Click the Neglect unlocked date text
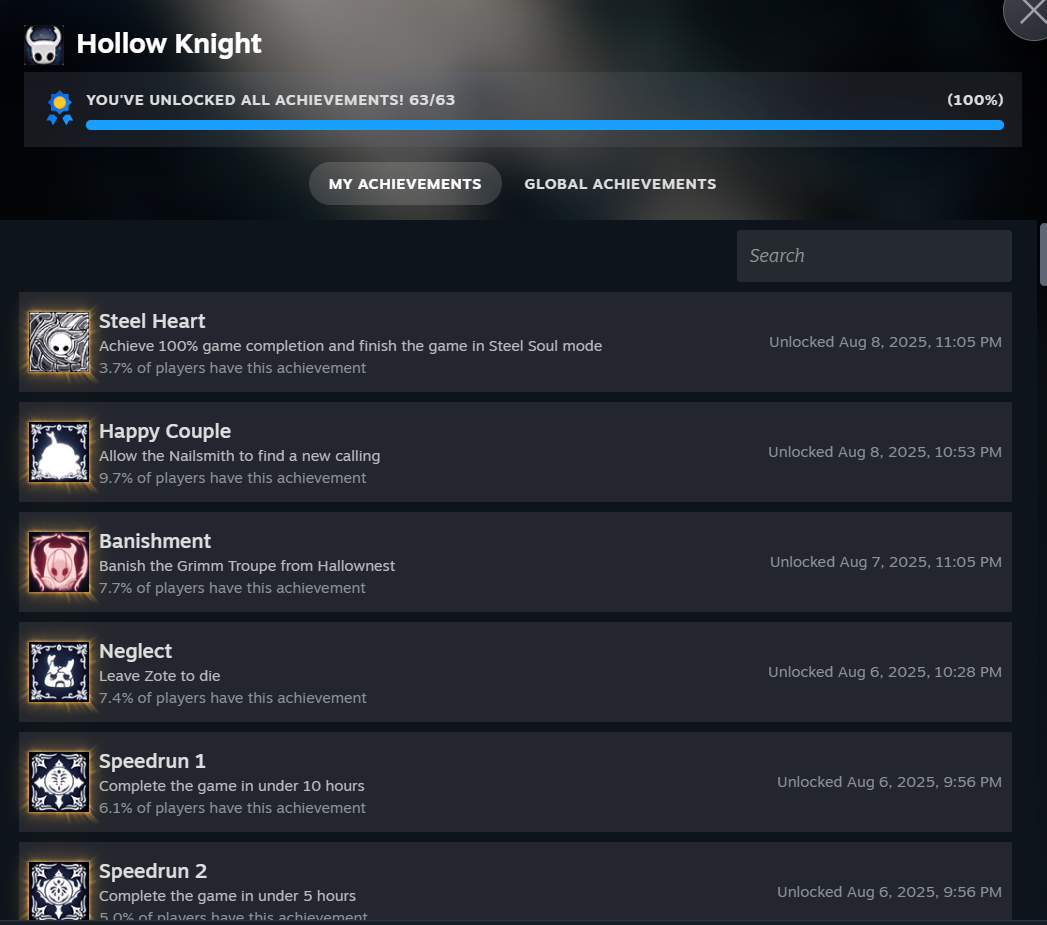Image resolution: width=1047 pixels, height=925 pixels. 885,672
